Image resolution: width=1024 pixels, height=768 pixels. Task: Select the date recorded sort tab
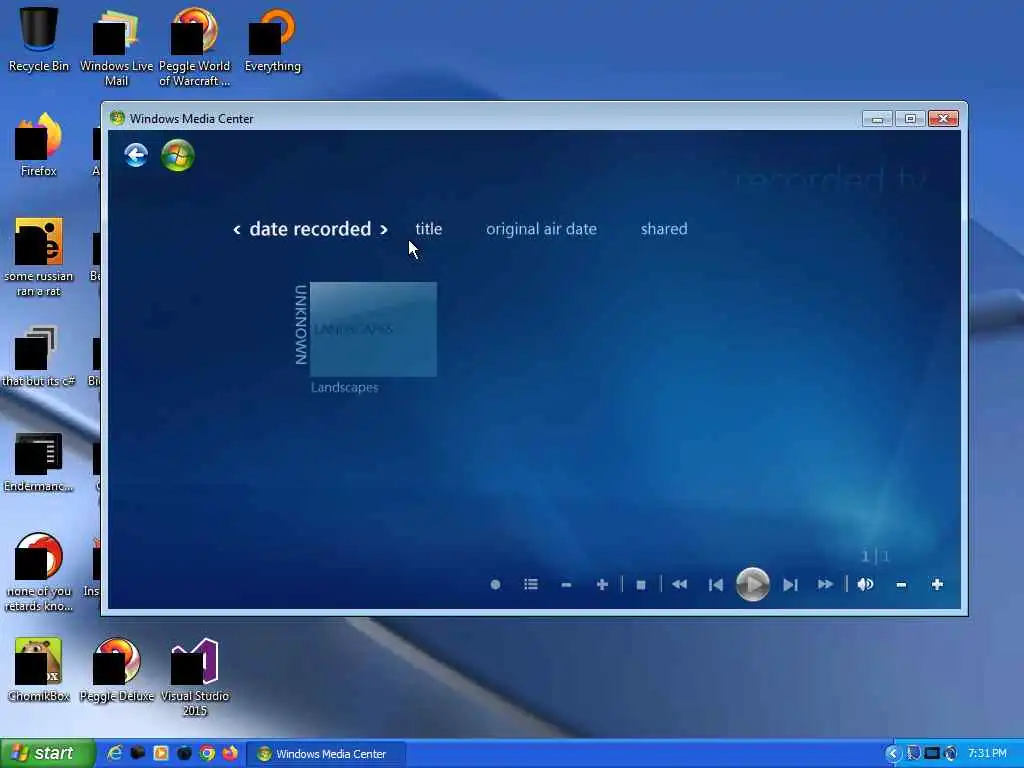click(x=310, y=229)
